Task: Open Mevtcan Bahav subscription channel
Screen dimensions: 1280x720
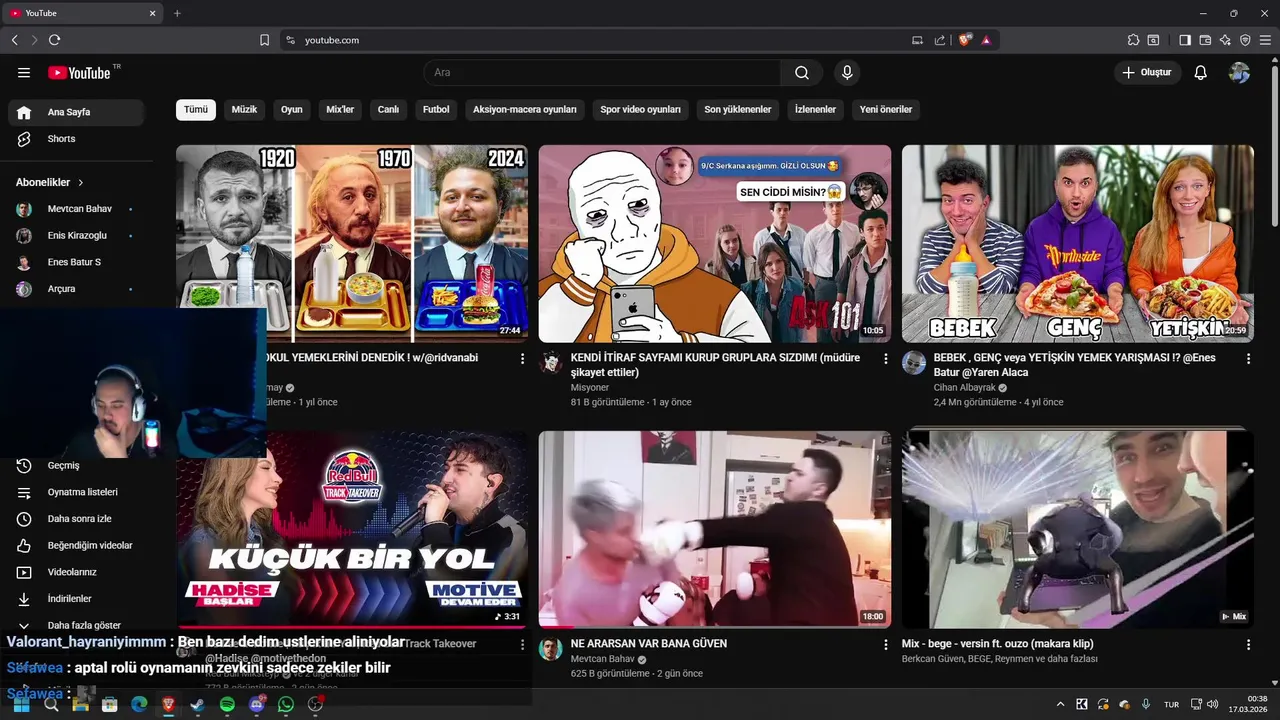Action: pyautogui.click(x=76, y=209)
